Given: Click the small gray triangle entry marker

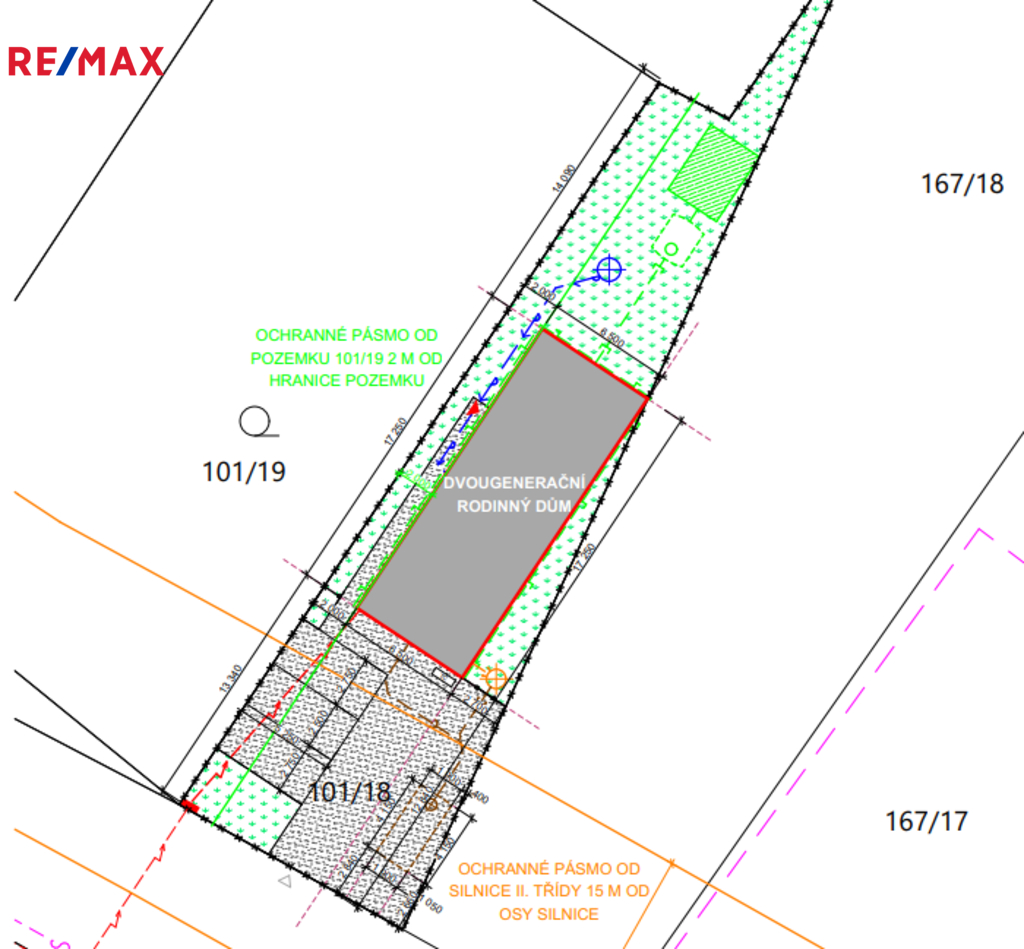Looking at the screenshot, I should click(x=285, y=881).
